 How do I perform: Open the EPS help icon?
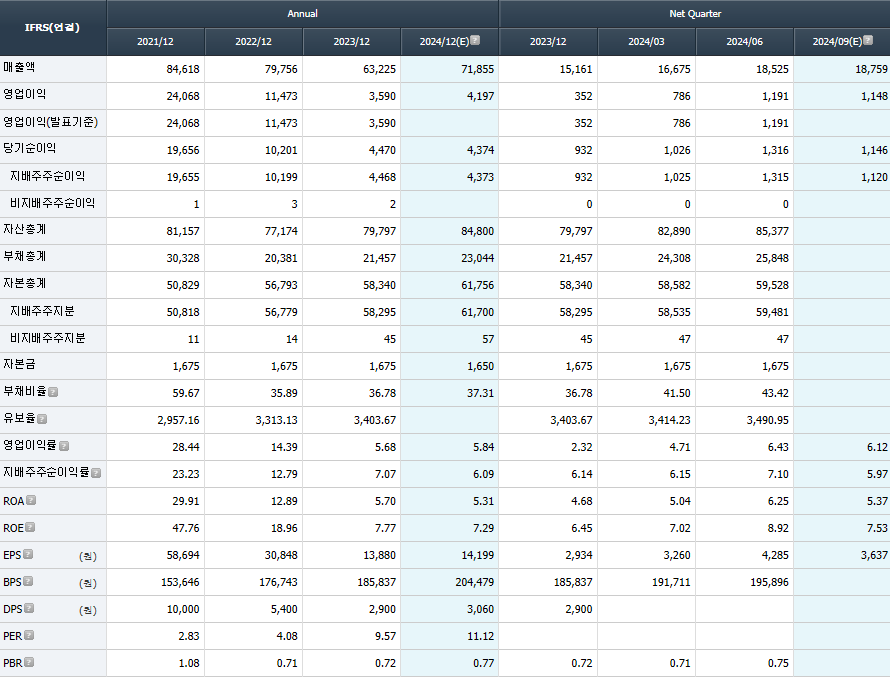(28, 554)
